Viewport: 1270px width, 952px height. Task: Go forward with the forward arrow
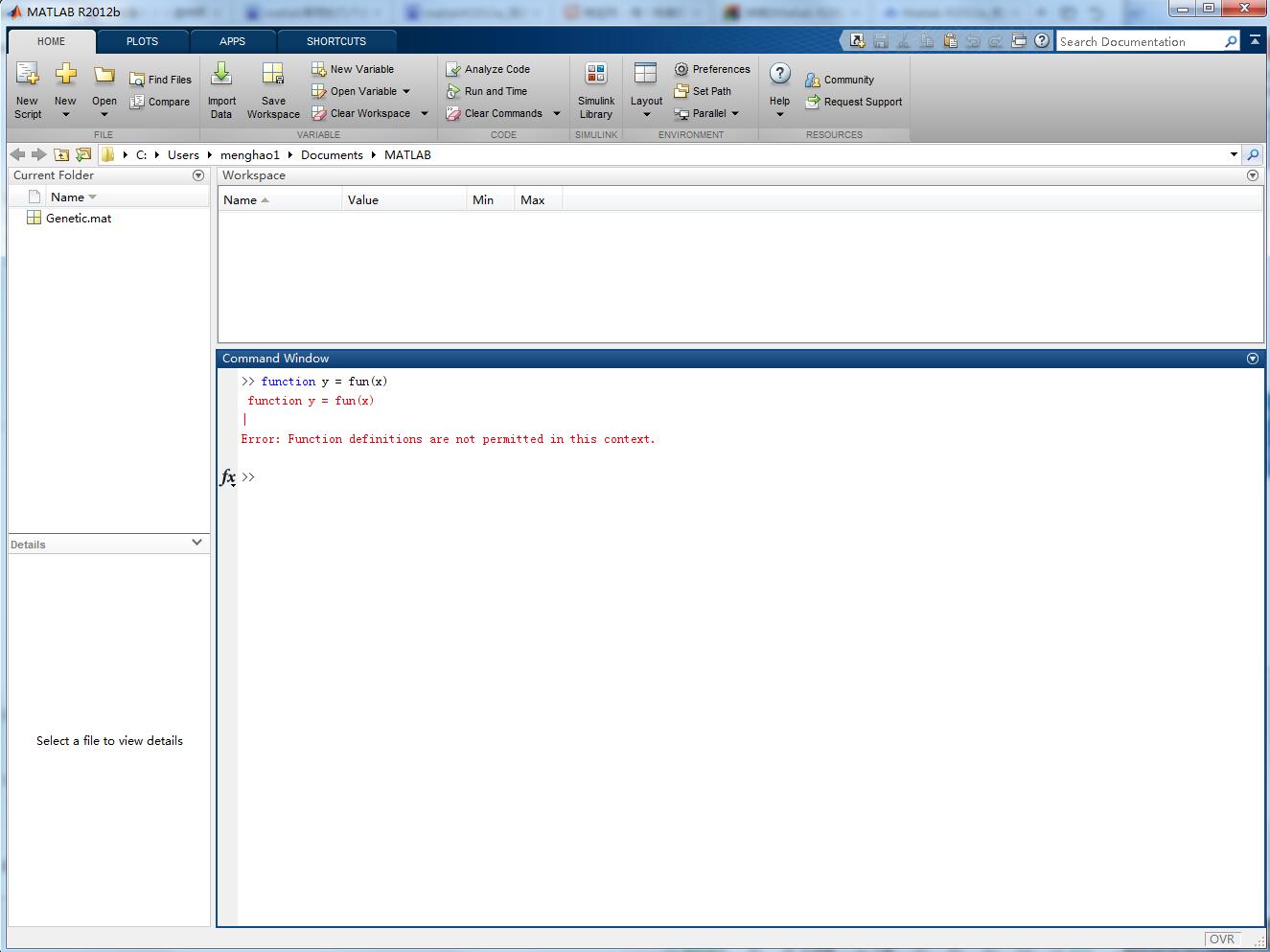coord(39,154)
